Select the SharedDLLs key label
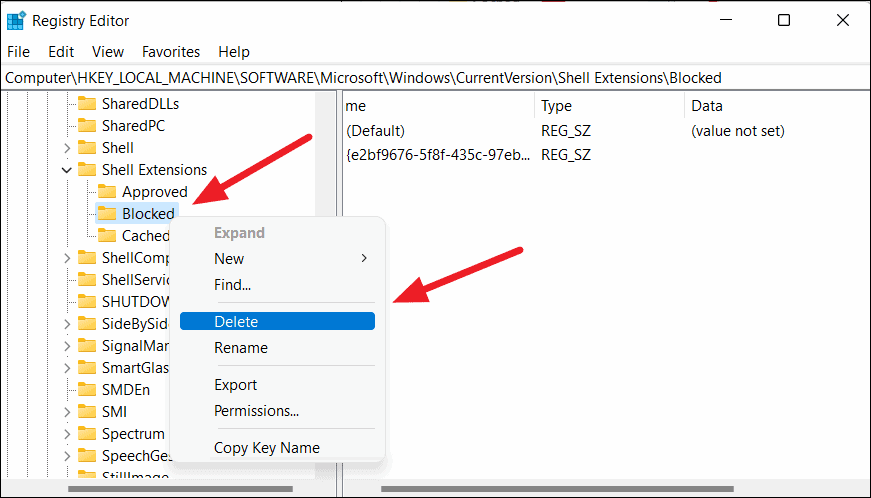The width and height of the screenshot is (871, 498). 141,104
